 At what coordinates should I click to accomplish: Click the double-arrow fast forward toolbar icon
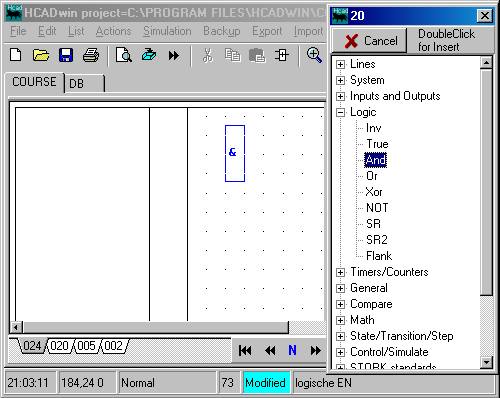(174, 55)
